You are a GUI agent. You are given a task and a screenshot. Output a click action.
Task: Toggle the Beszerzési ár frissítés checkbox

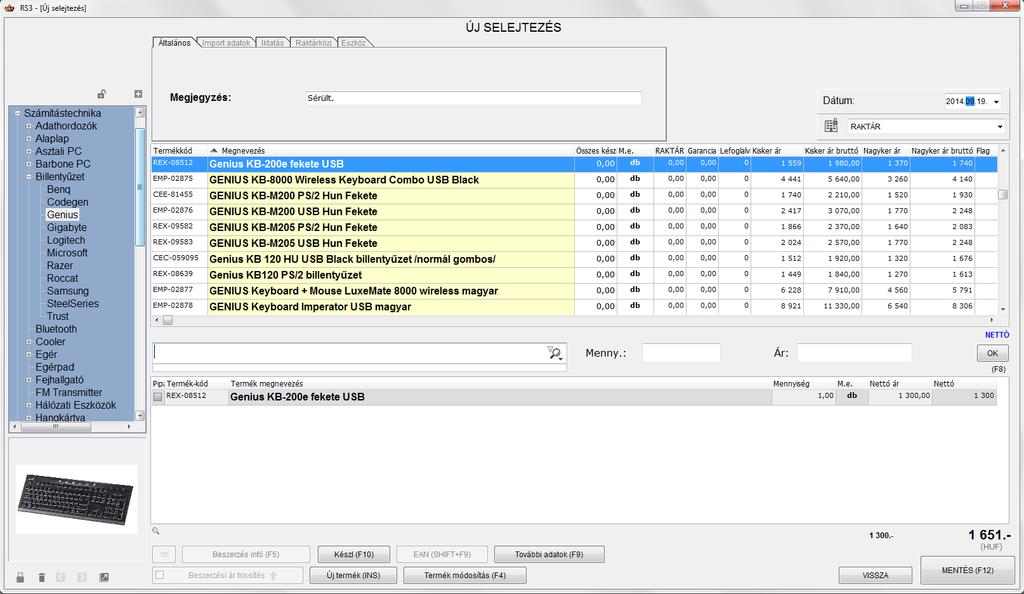tap(159, 575)
